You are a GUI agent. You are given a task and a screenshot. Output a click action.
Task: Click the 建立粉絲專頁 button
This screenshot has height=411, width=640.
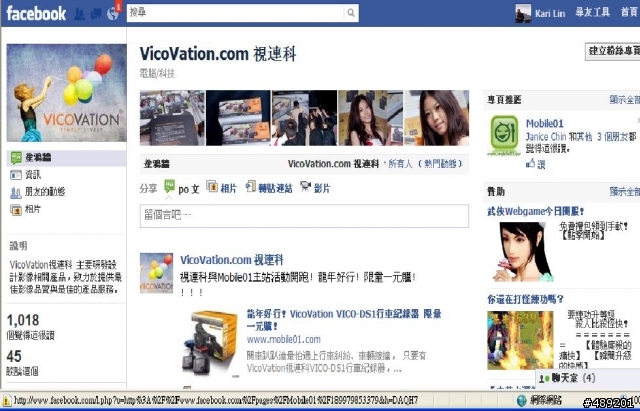[x=613, y=51]
